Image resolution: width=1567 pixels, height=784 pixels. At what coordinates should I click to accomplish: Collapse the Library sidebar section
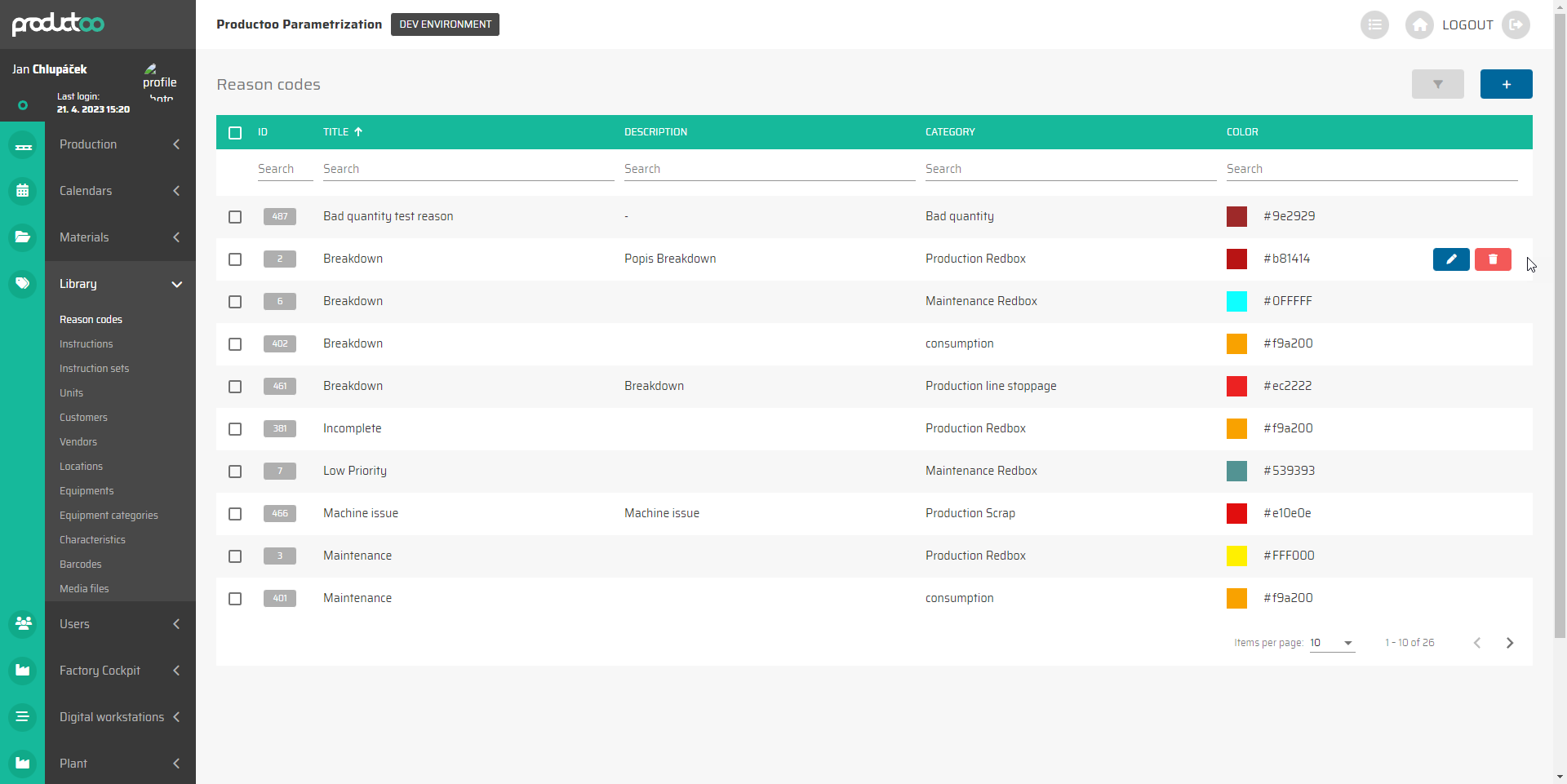[120, 284]
